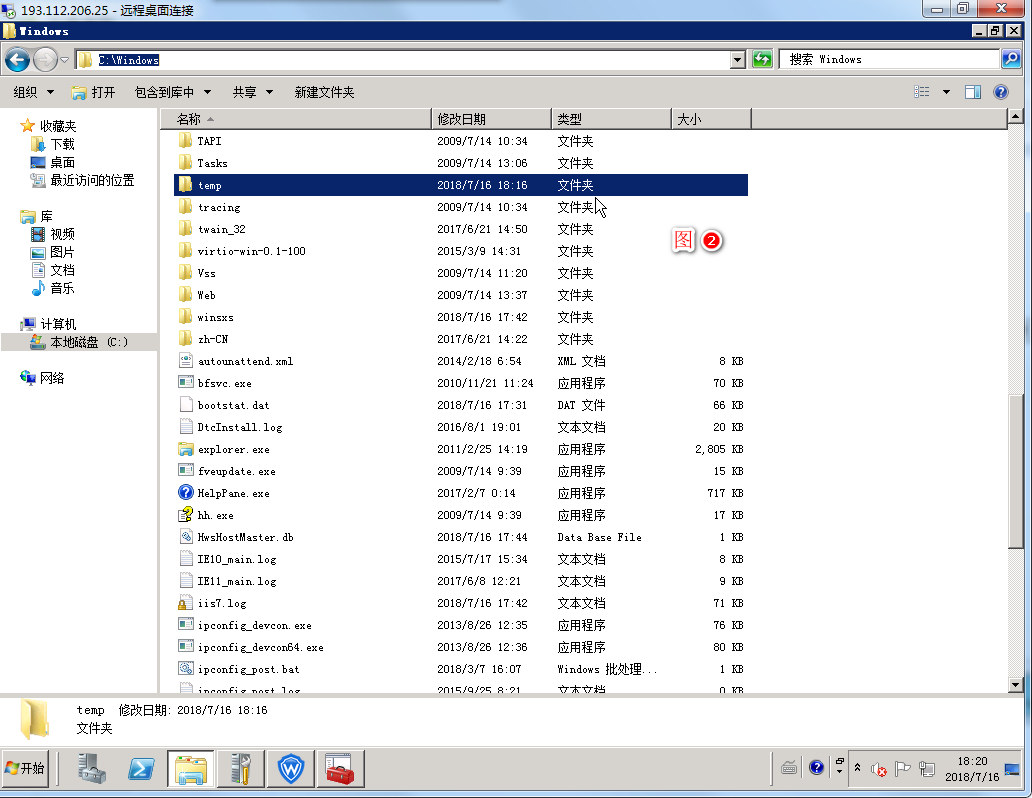
Task: Click the Server Manager taskbar icon
Action: [x=91, y=769]
